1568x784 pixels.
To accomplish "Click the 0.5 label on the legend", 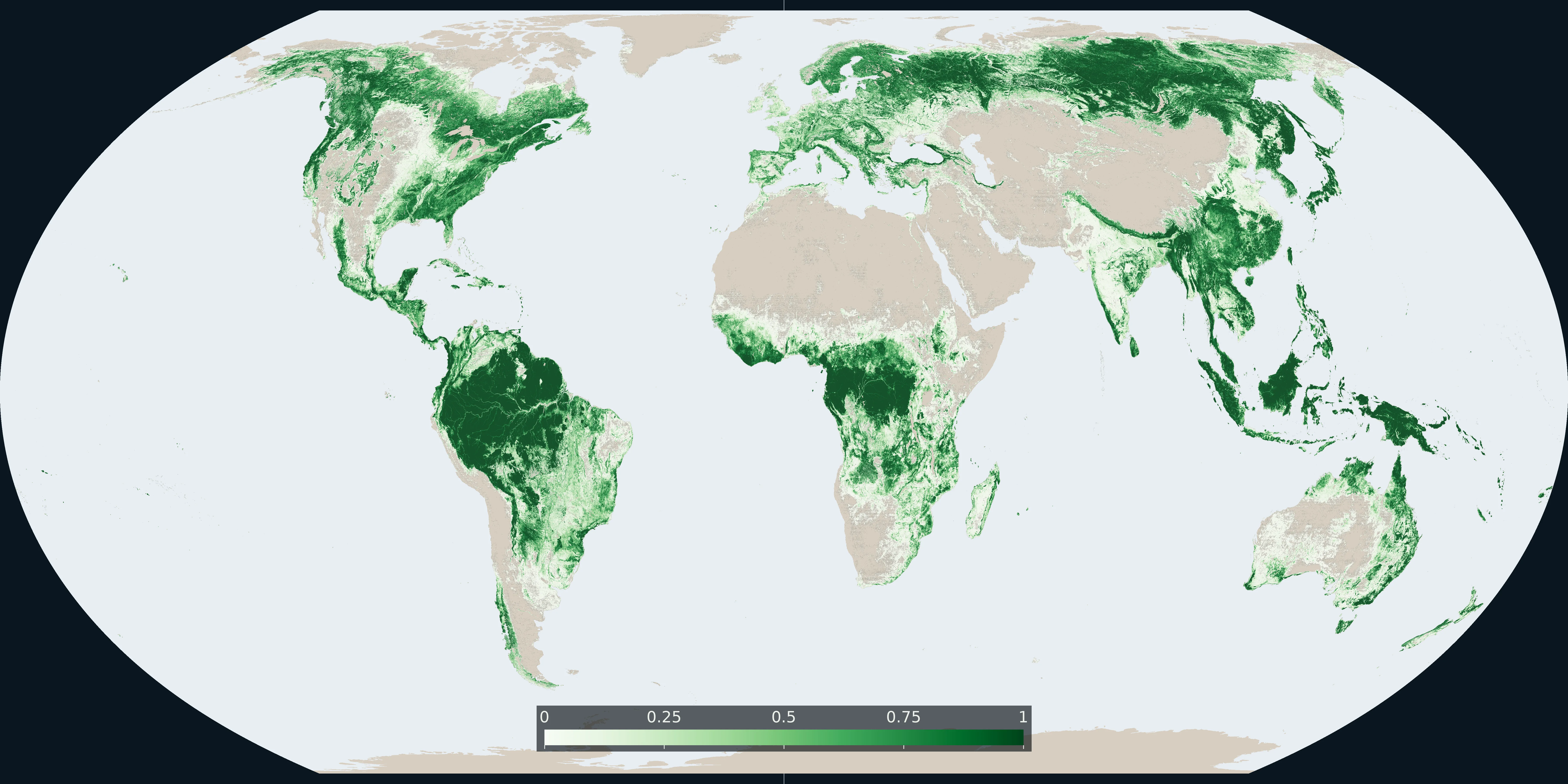I will pos(783,717).
